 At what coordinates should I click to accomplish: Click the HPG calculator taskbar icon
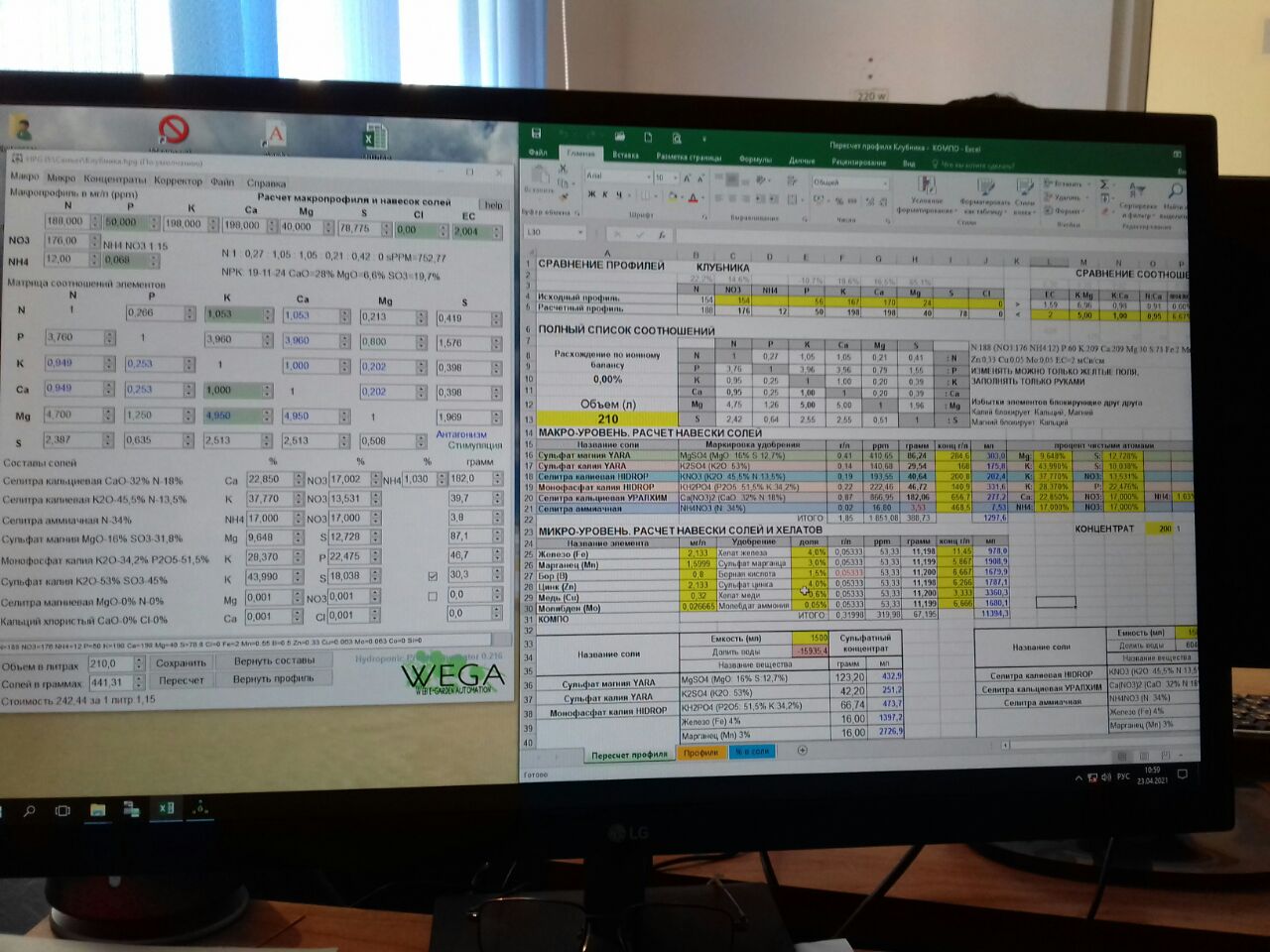point(200,809)
